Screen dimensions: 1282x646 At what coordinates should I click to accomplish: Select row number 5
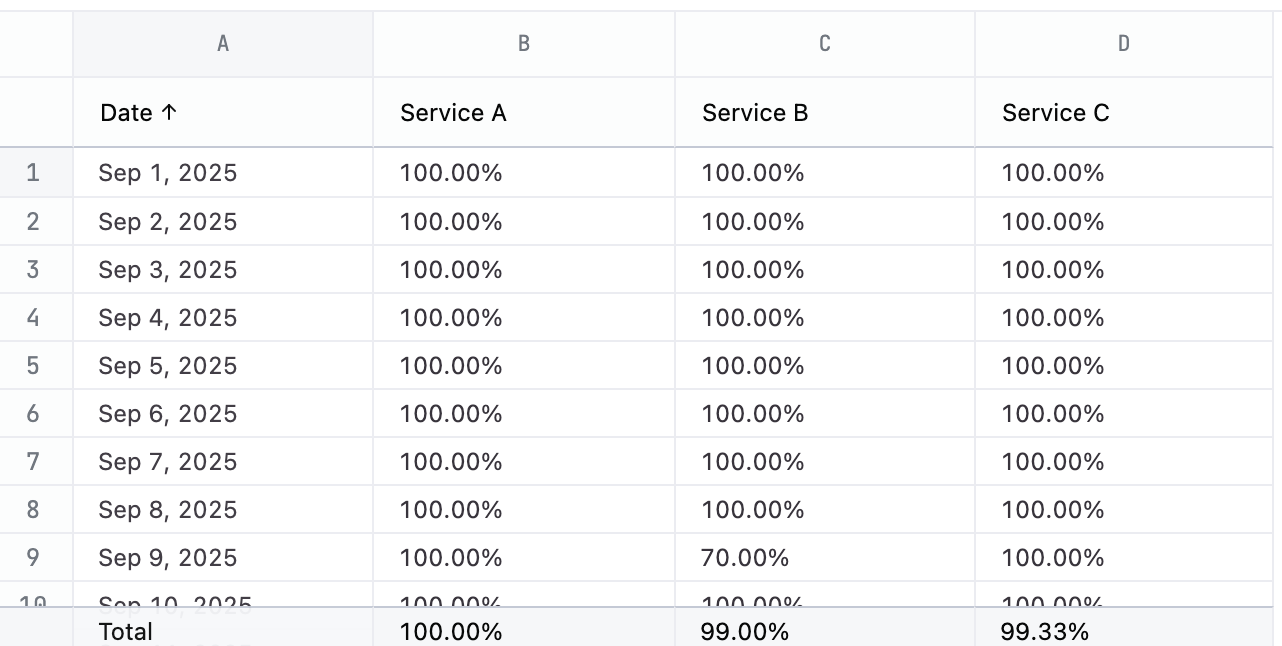(34, 366)
